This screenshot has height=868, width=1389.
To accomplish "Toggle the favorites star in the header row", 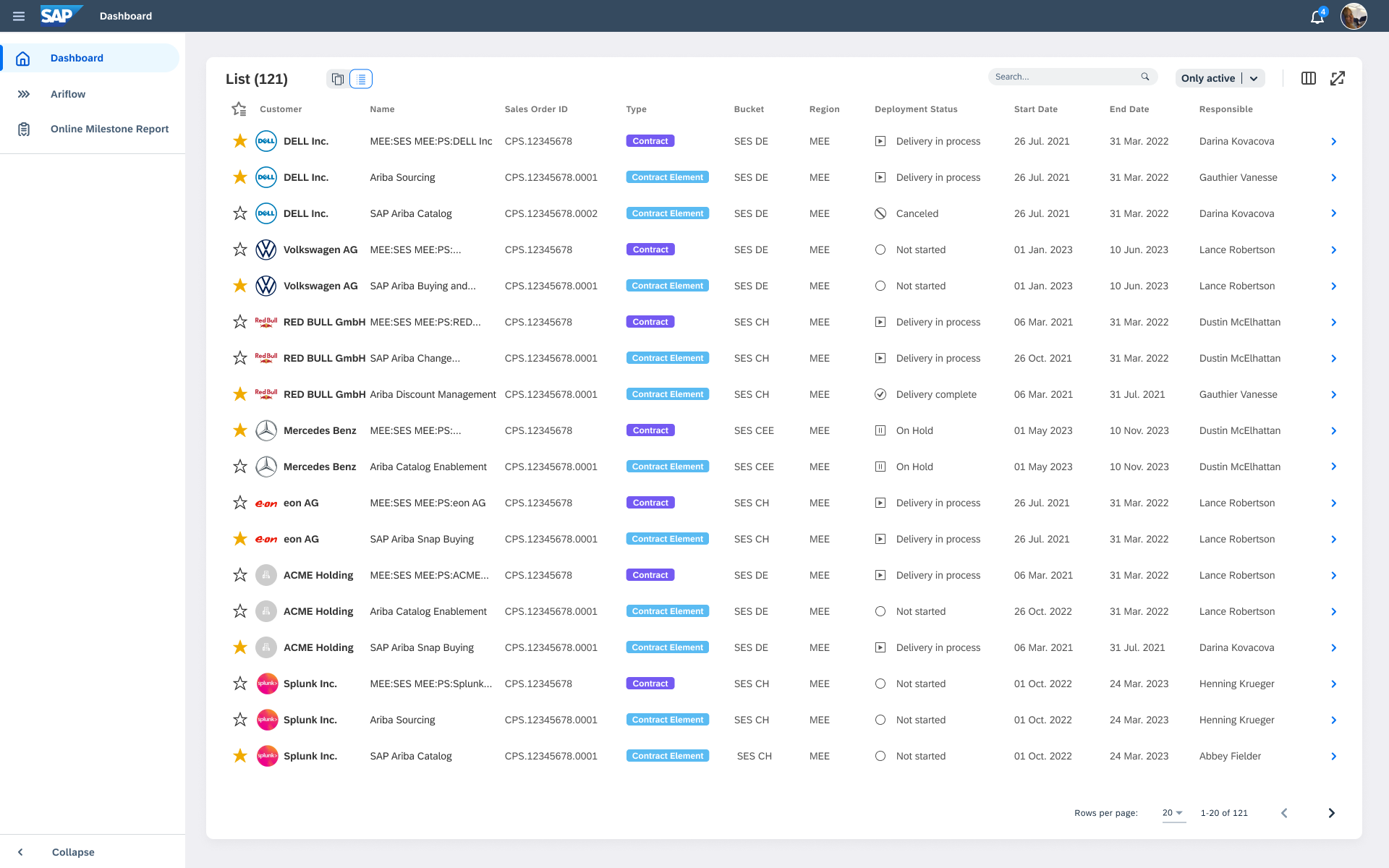I will 239,109.
